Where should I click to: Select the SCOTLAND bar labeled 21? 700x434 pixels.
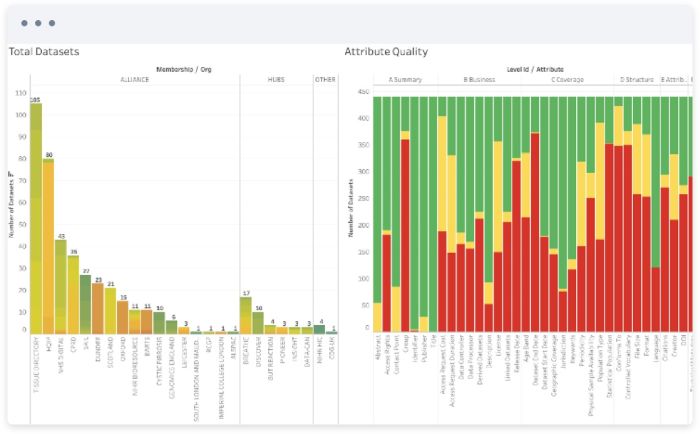[x=110, y=311]
